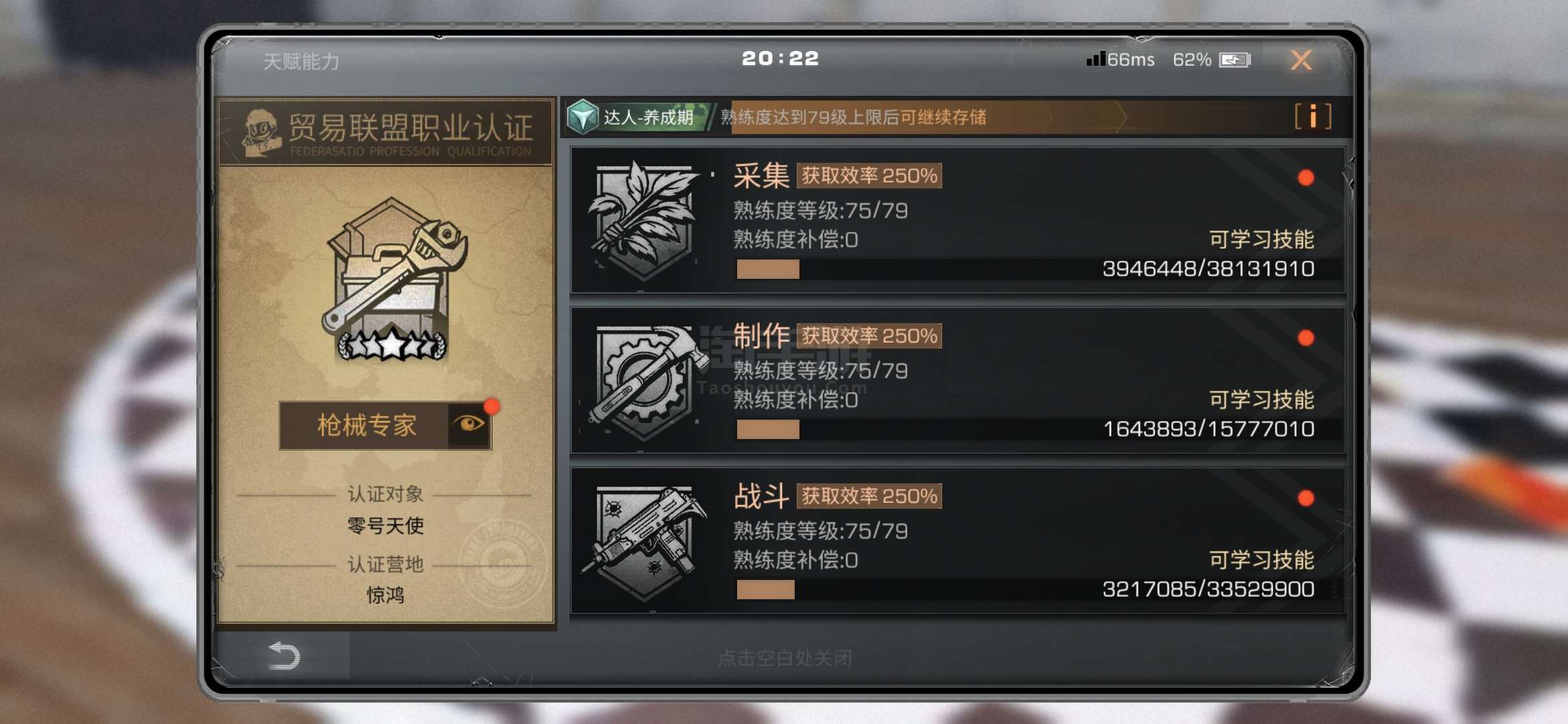
Task: Expand the 熟练度达到79级 banner arrow
Action: click(1122, 117)
